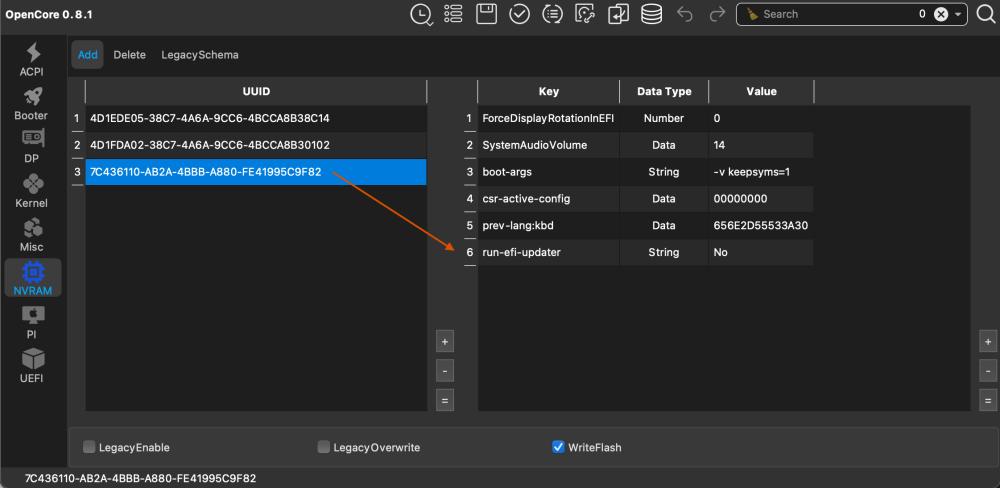1000x488 pixels.
Task: Click the key and image toolbar icon
Action: pyautogui.click(x=585, y=14)
